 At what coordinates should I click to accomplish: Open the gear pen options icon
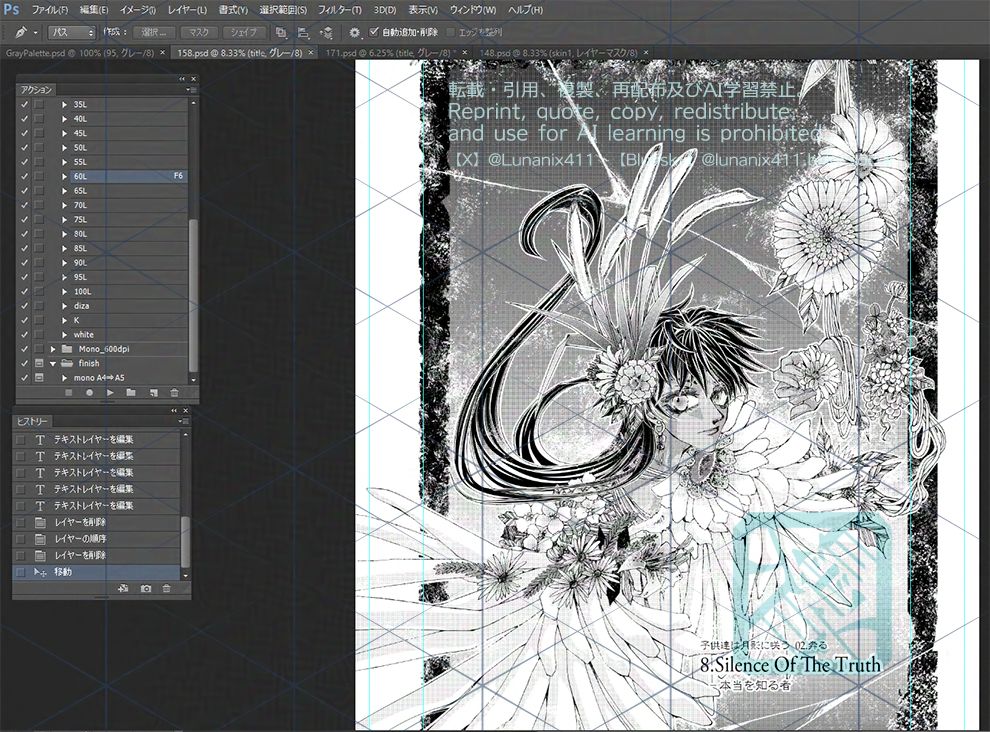pos(355,32)
